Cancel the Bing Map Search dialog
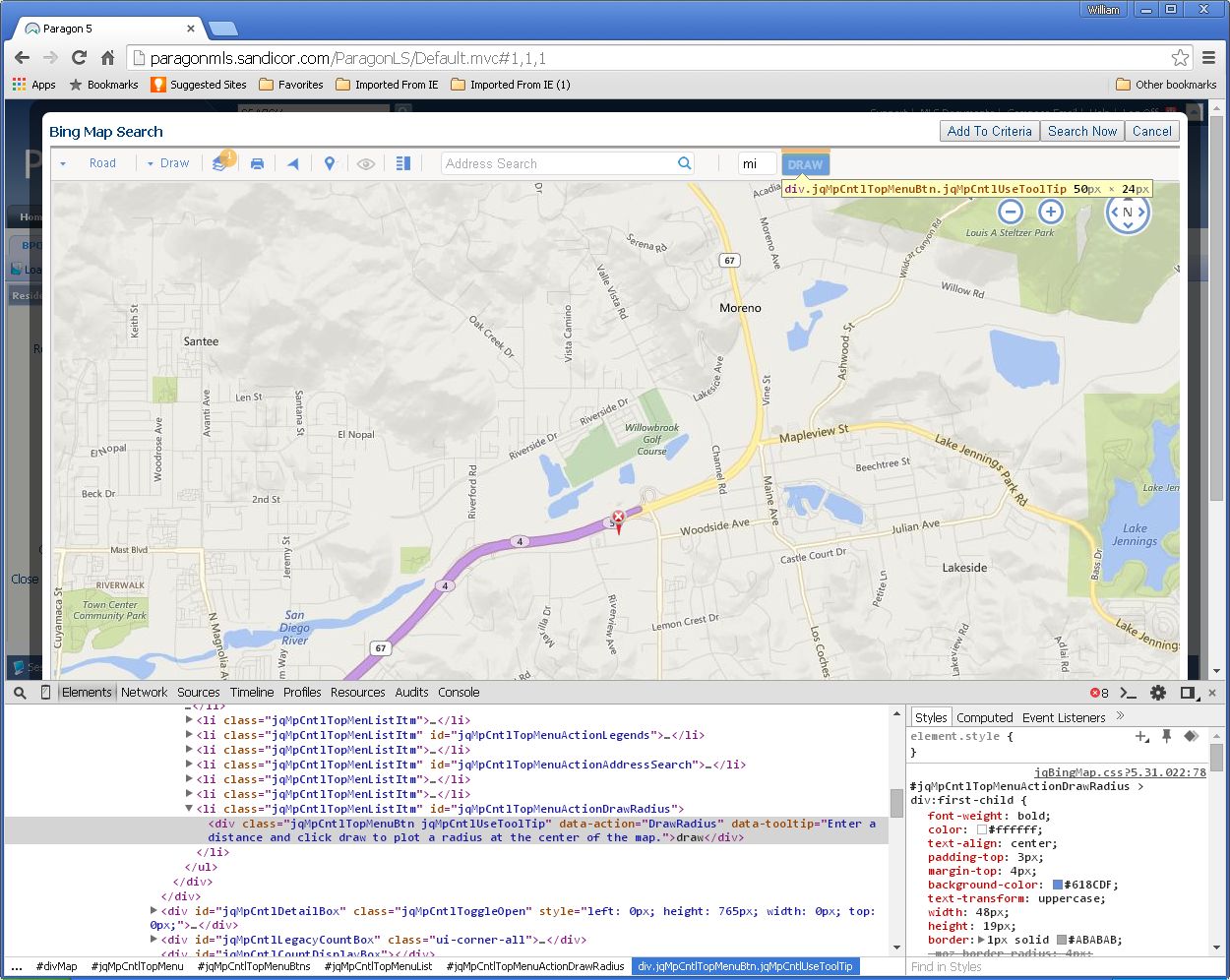 pos(1152,131)
